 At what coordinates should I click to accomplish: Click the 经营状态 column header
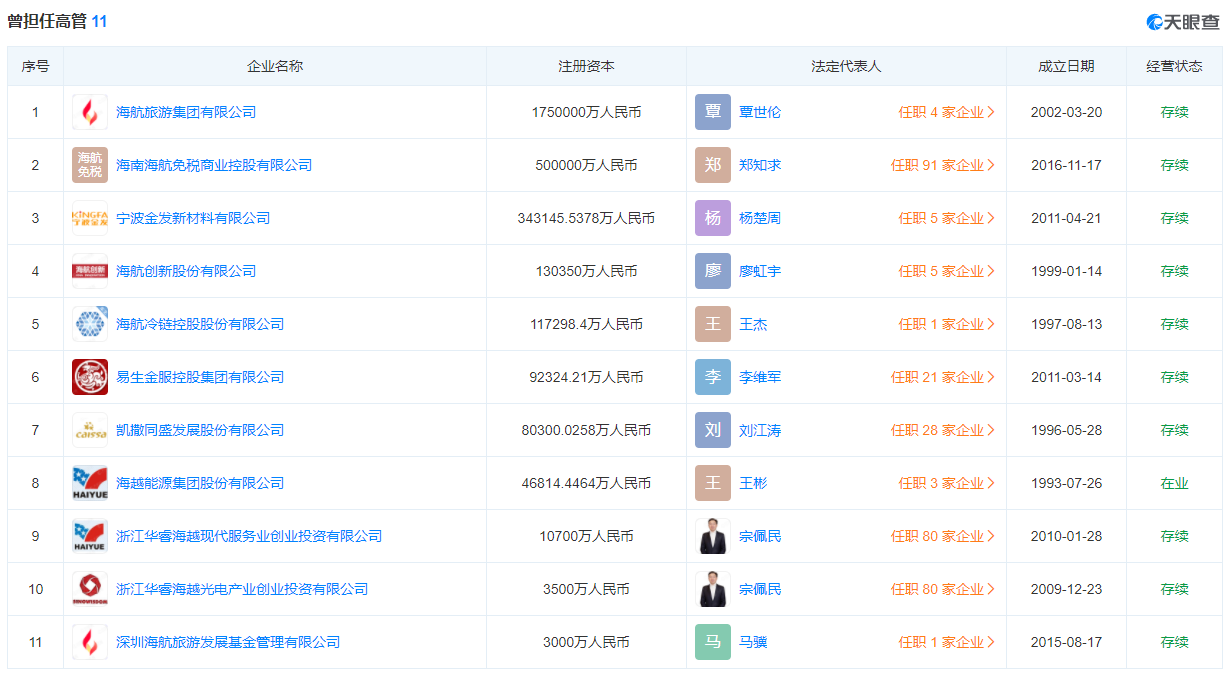(1174, 66)
